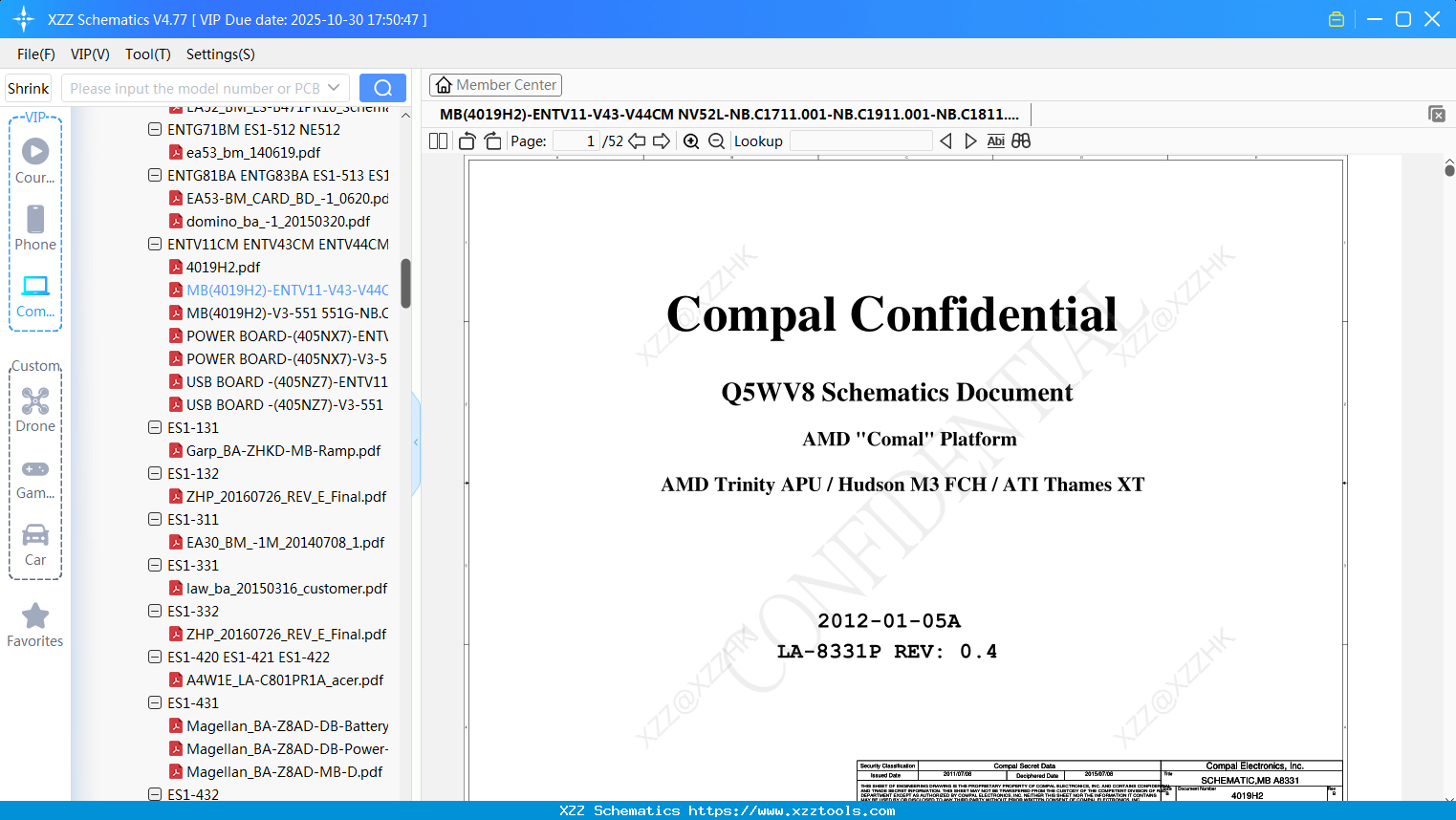Collapse the ES1-132 tree node
Viewport: 1456px width, 820px height.
[155, 473]
